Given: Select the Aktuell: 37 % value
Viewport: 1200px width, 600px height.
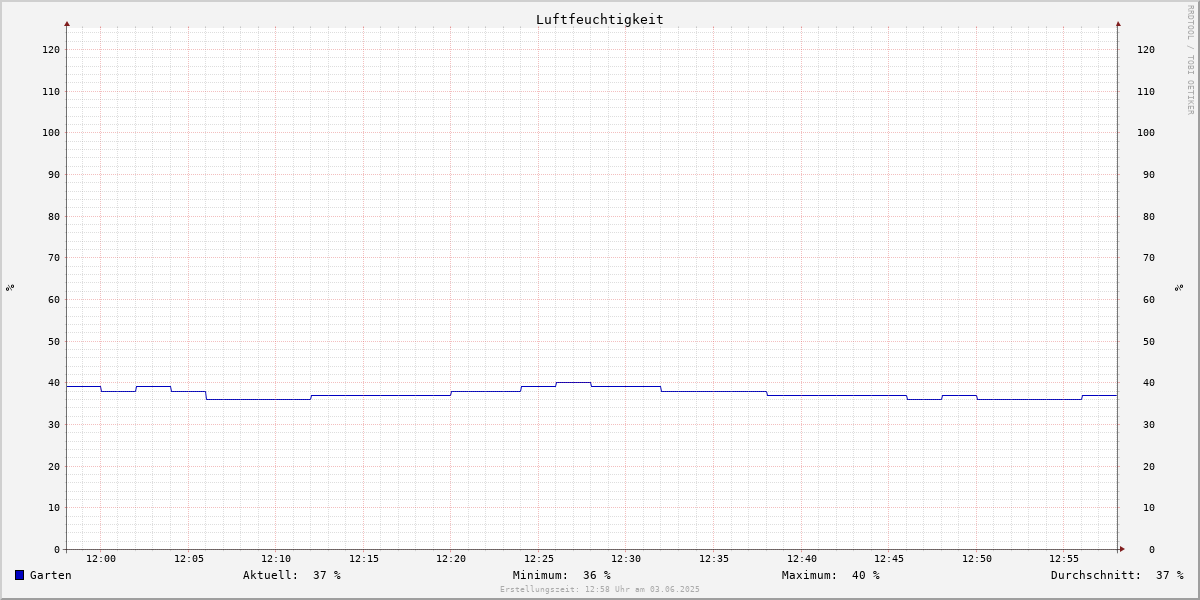Looking at the screenshot, I should (292, 575).
